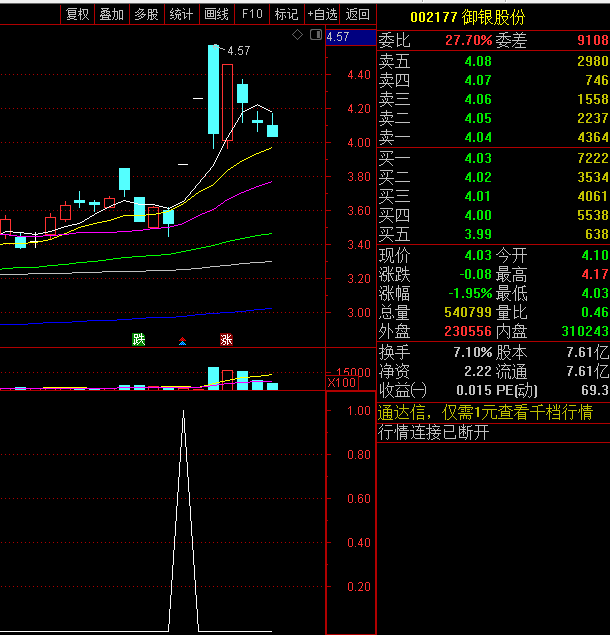The height and width of the screenshot is (635, 610).
Task: Click the 委比 27.70% value
Action: pos(469,40)
